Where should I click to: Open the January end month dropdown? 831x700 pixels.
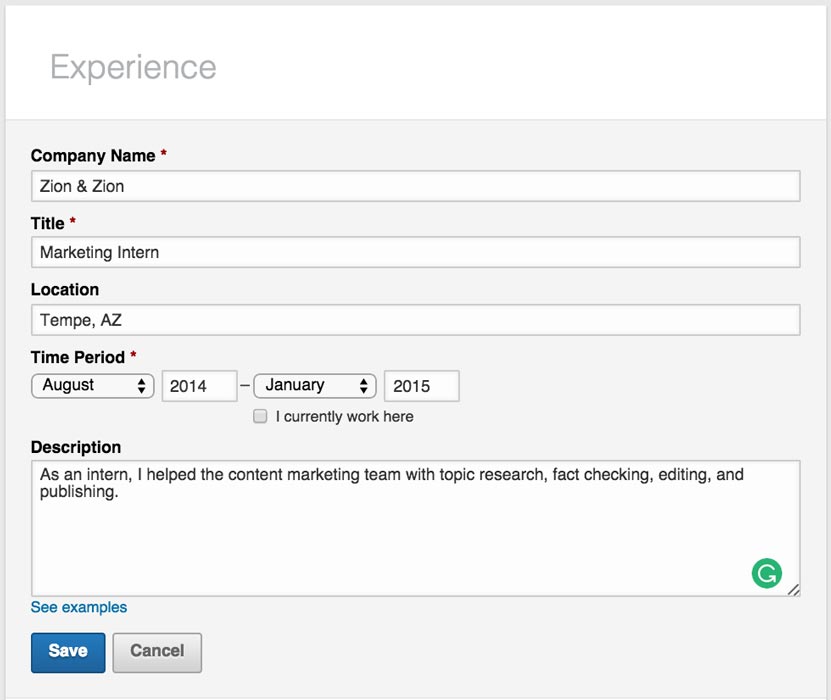point(315,386)
